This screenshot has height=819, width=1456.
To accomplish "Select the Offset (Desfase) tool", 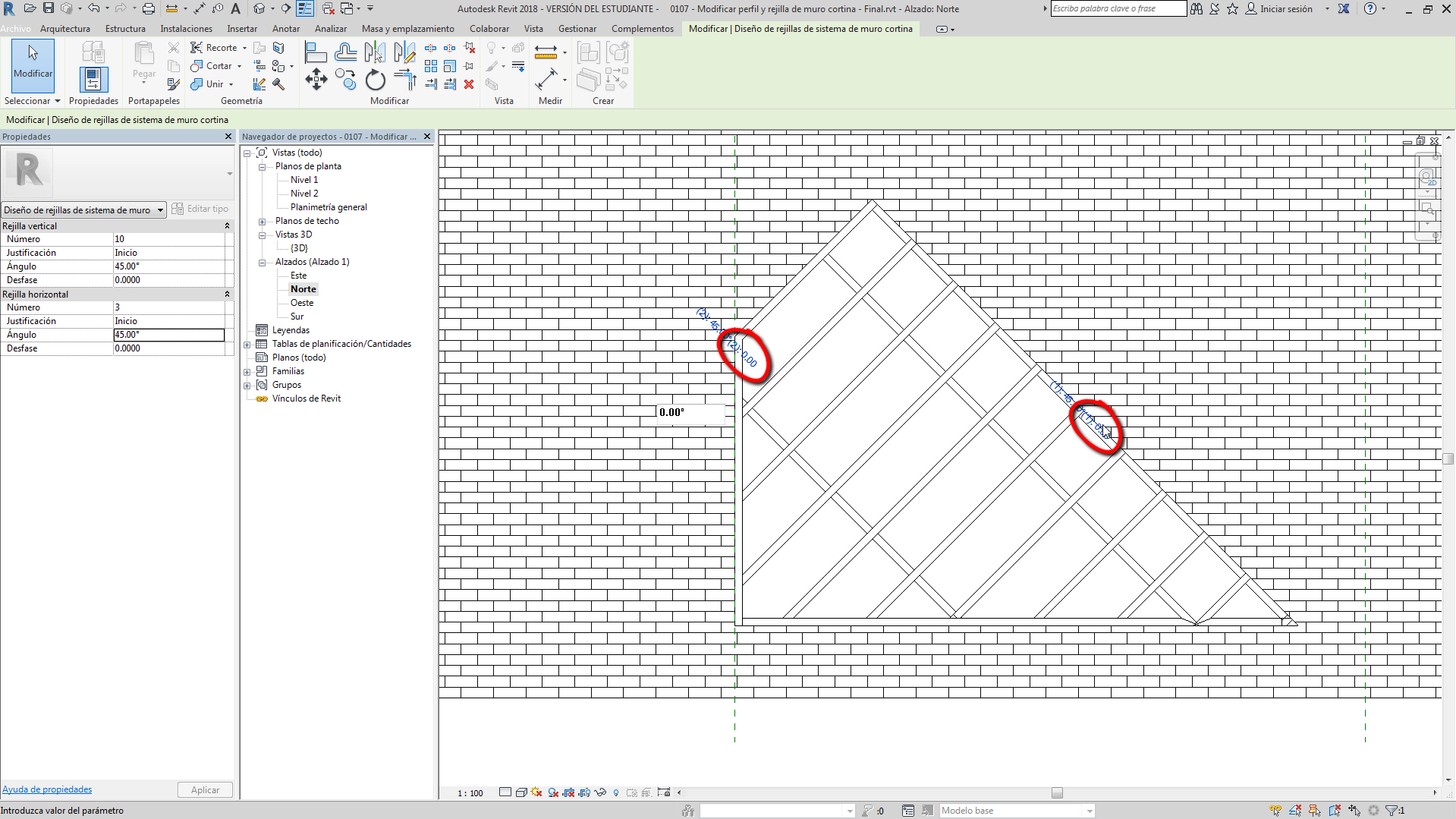I will point(346,52).
